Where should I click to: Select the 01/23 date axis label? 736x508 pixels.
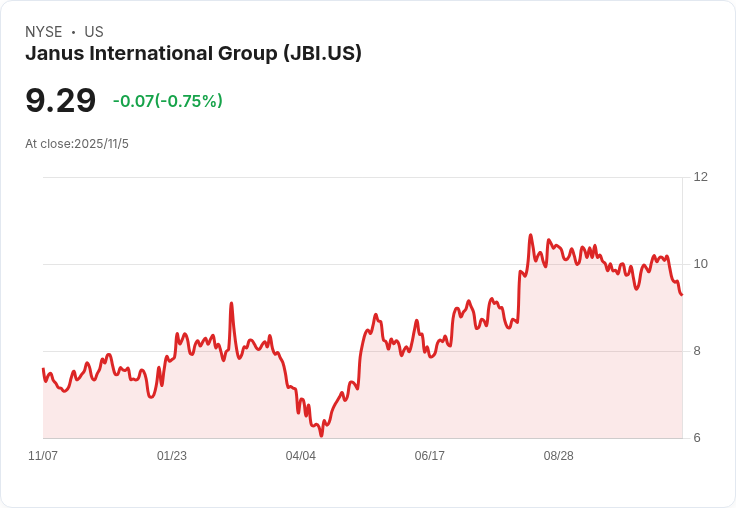click(x=172, y=455)
